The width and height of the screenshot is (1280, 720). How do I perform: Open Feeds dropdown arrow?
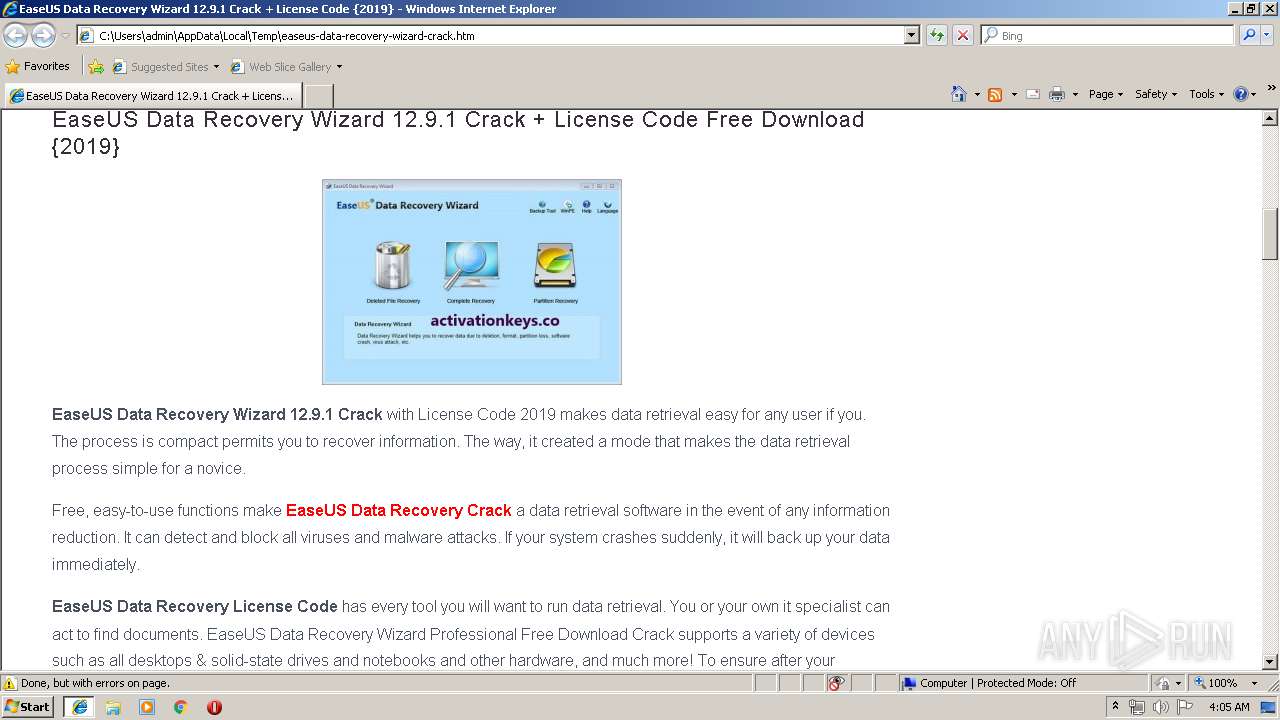coord(1014,94)
